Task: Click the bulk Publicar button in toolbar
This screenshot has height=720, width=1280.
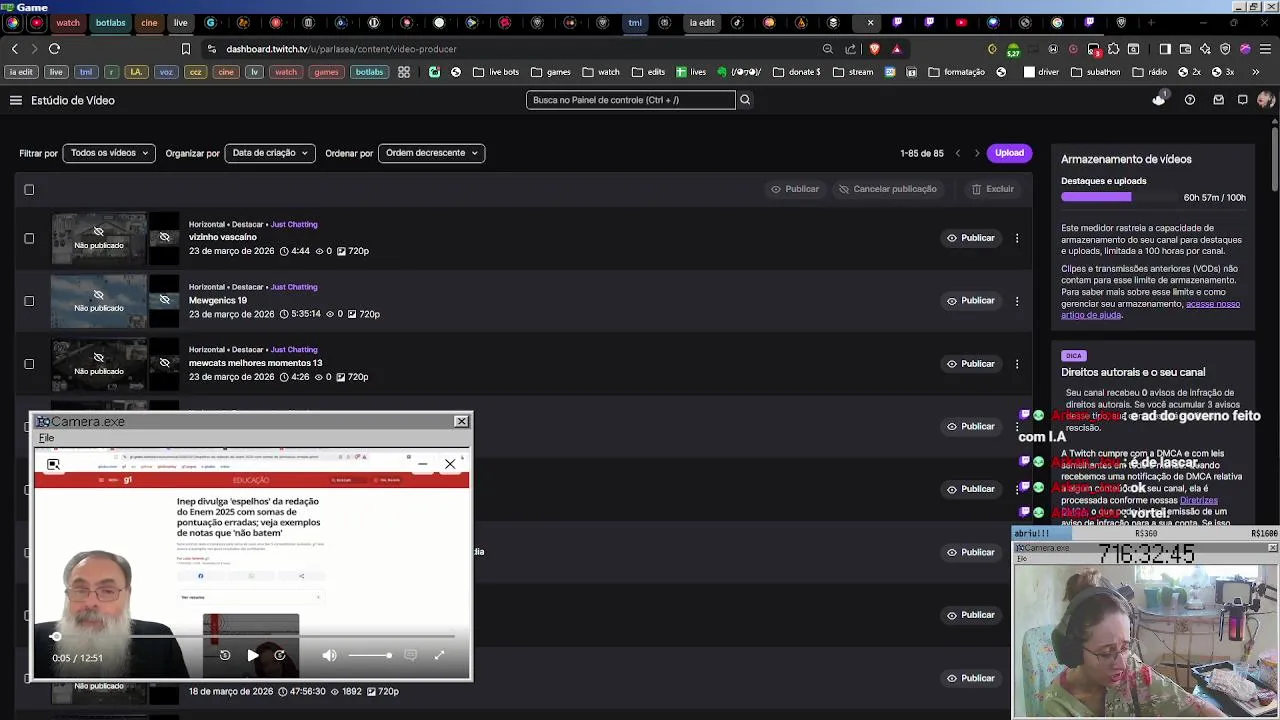Action: tap(794, 189)
